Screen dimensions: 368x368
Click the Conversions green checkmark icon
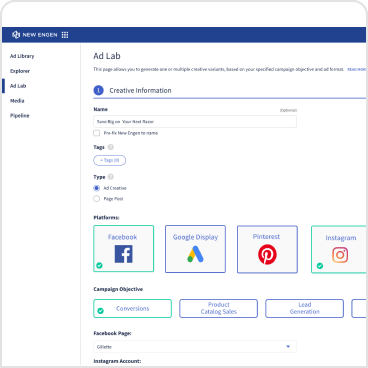tap(100, 311)
